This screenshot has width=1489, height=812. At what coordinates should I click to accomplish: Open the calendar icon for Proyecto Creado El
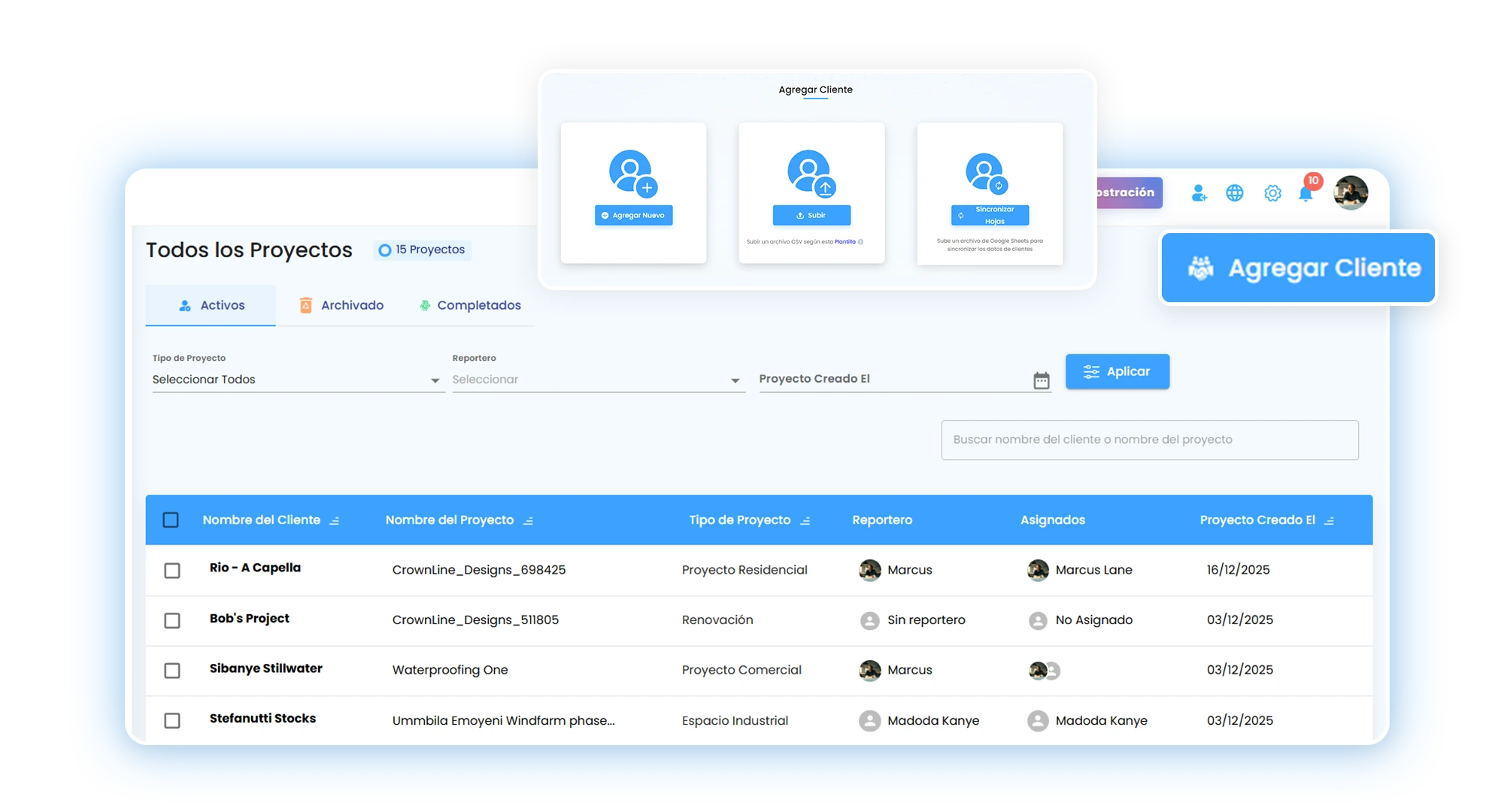tap(1041, 380)
